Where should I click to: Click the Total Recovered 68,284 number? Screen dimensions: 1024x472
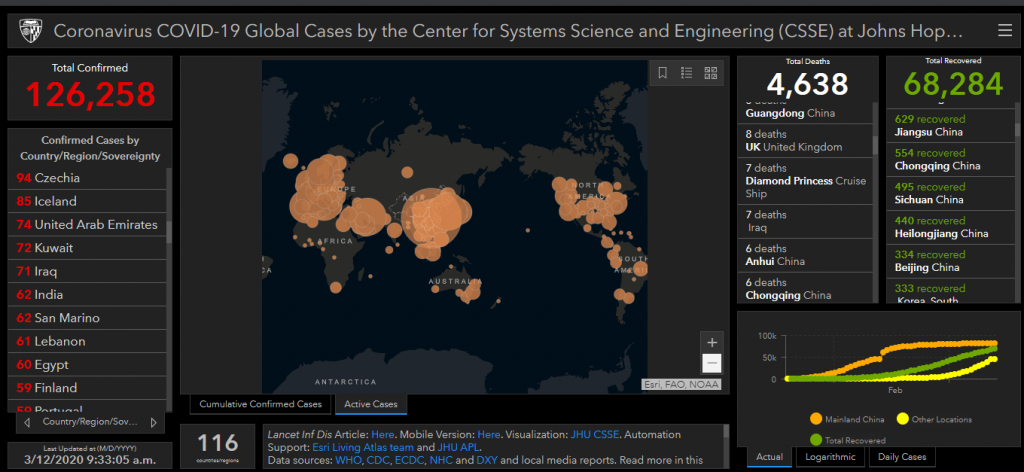[x=953, y=83]
